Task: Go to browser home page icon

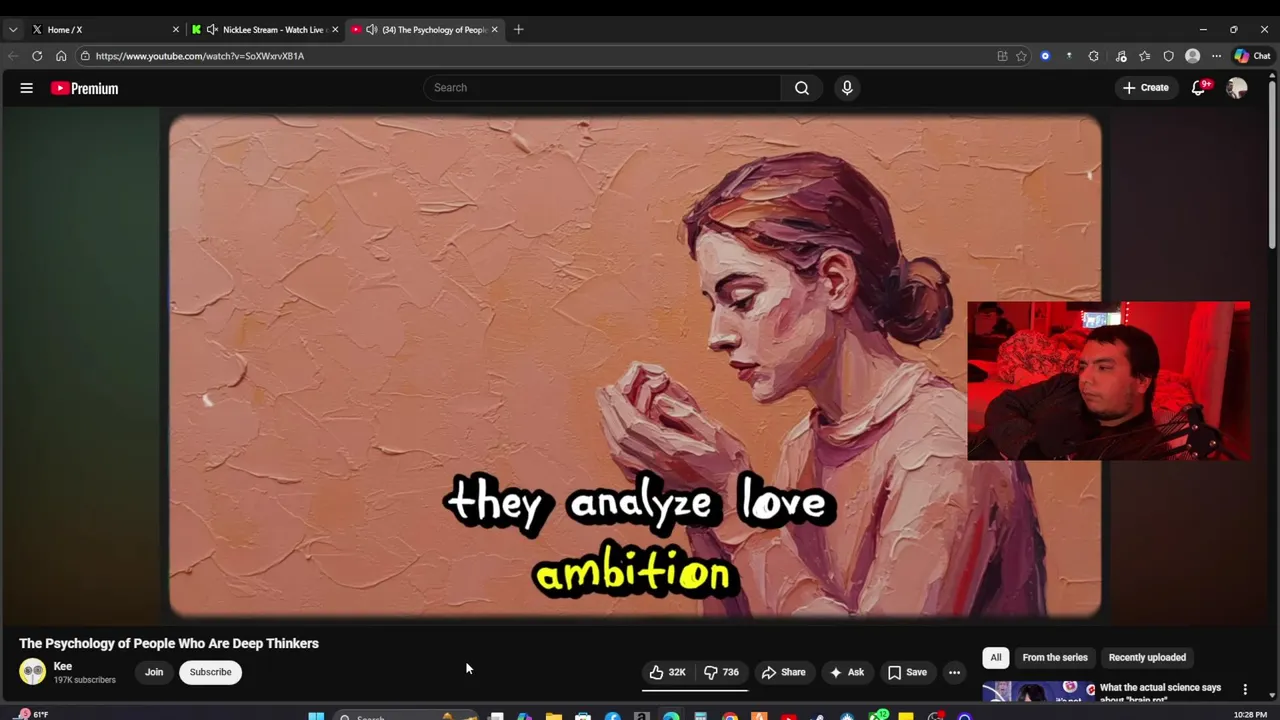Action: click(61, 56)
